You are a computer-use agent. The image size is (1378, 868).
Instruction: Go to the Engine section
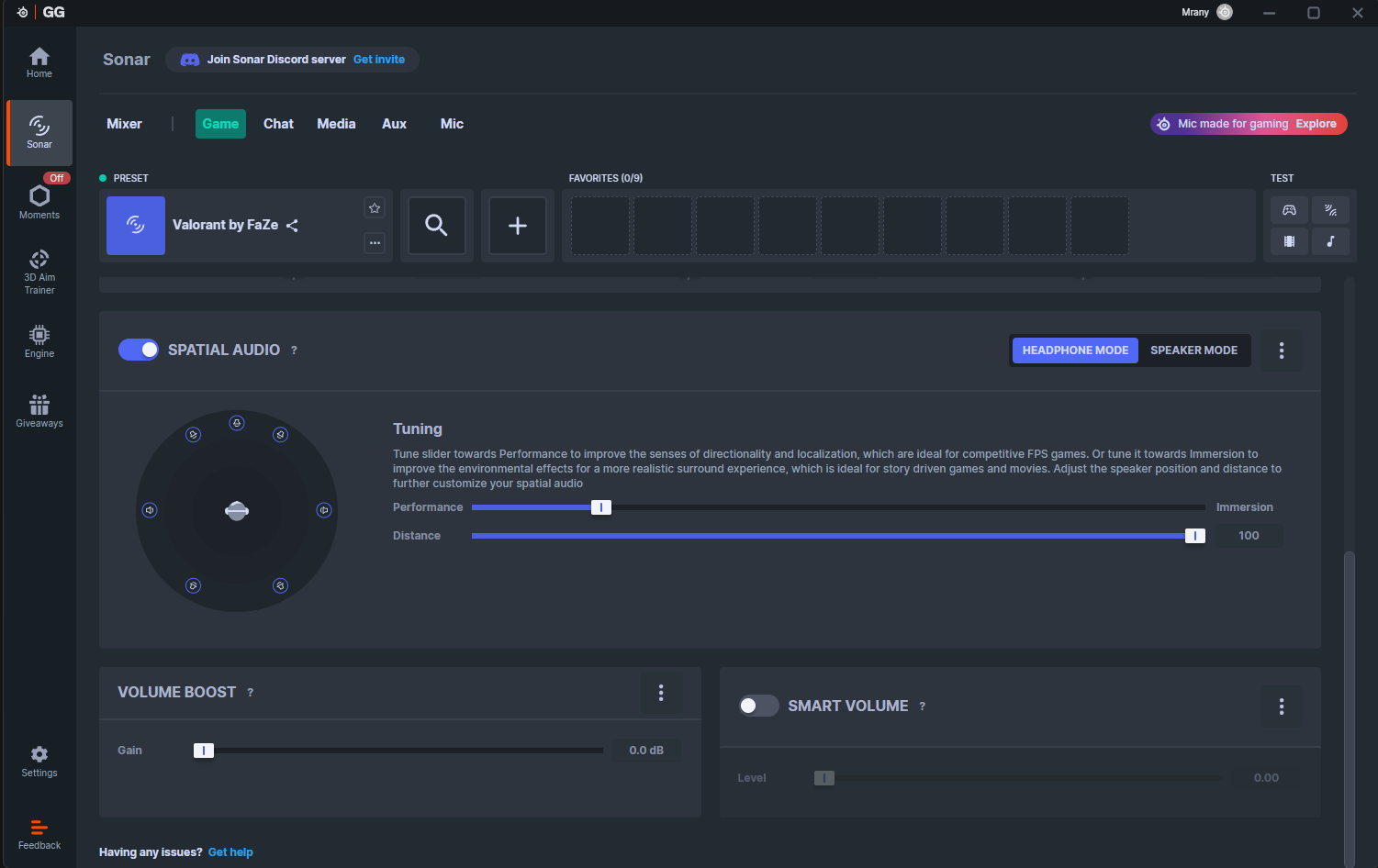click(39, 340)
